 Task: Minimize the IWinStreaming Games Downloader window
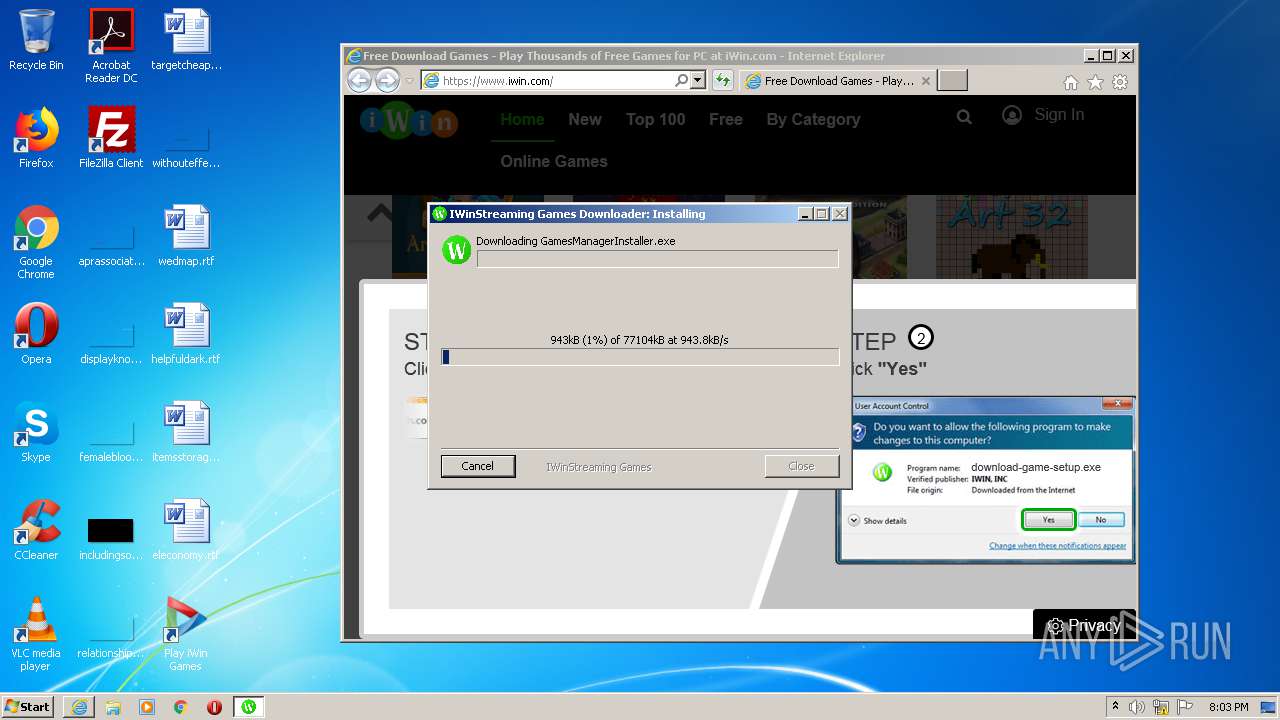805,214
